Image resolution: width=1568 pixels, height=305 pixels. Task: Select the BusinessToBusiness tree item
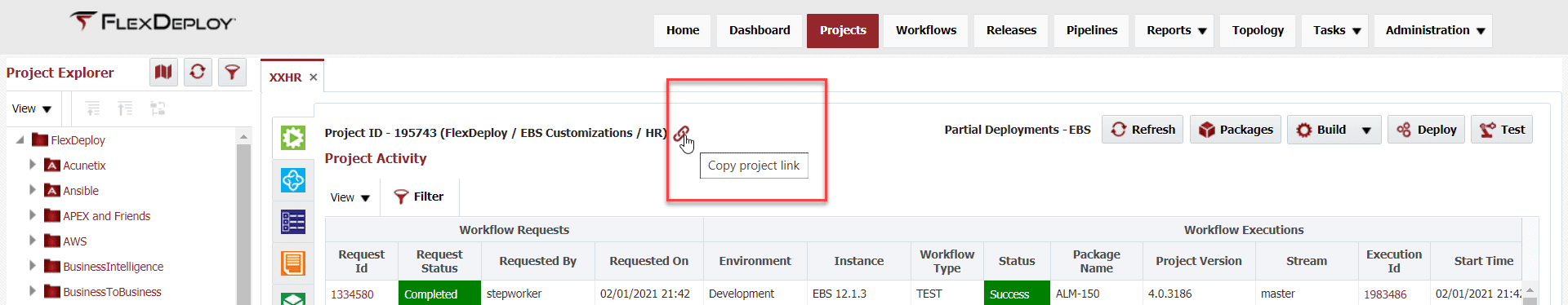(112, 292)
